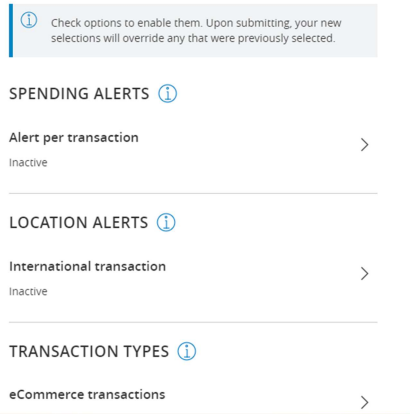Click the info icon in the notice banner
Image resolution: width=410 pixels, height=414 pixels.
click(29, 20)
